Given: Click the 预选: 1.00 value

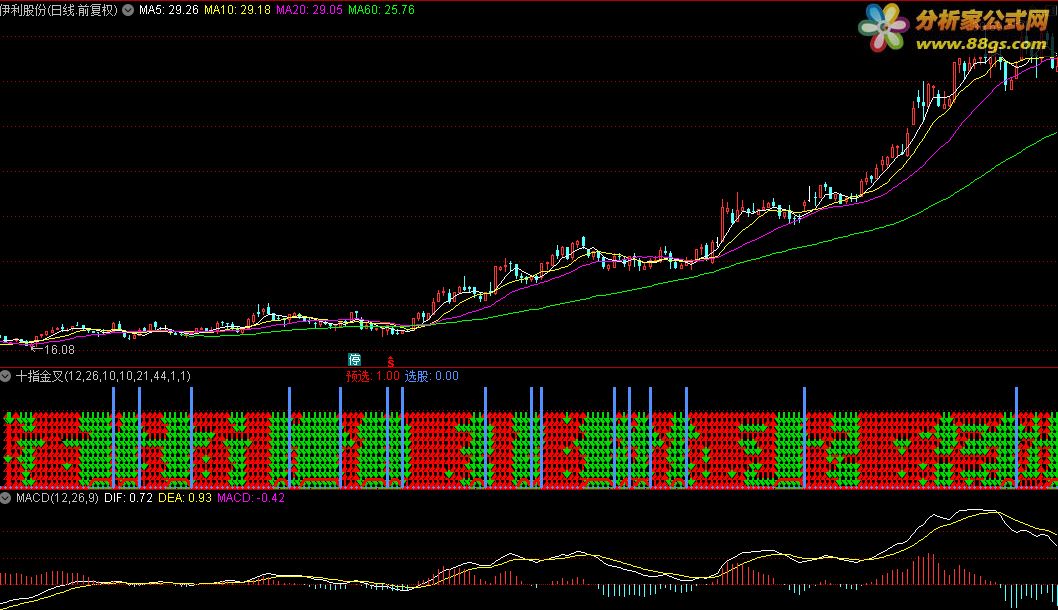Looking at the screenshot, I should (372, 376).
